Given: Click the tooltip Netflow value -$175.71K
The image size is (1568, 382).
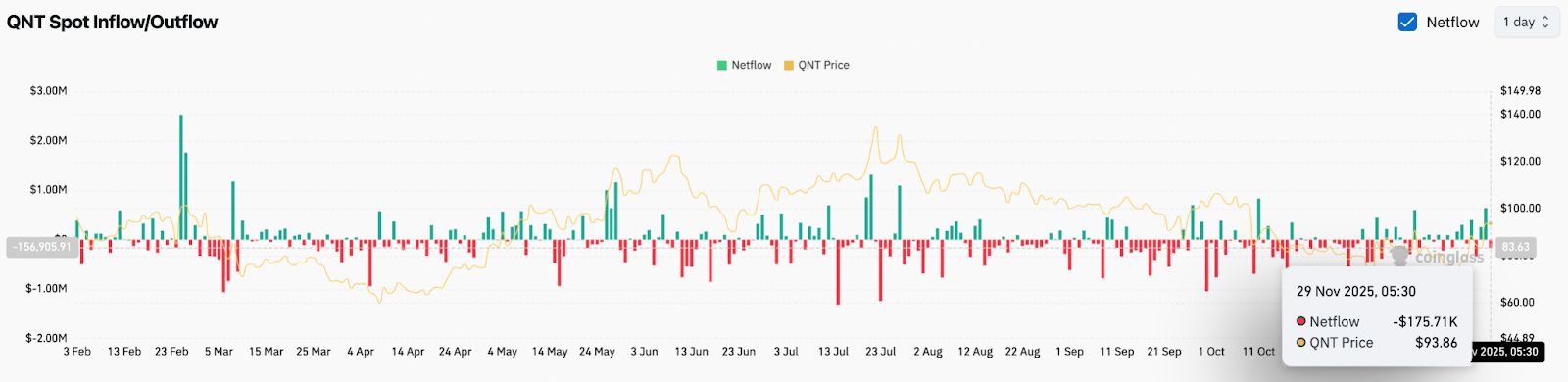Looking at the screenshot, I should [1425, 322].
